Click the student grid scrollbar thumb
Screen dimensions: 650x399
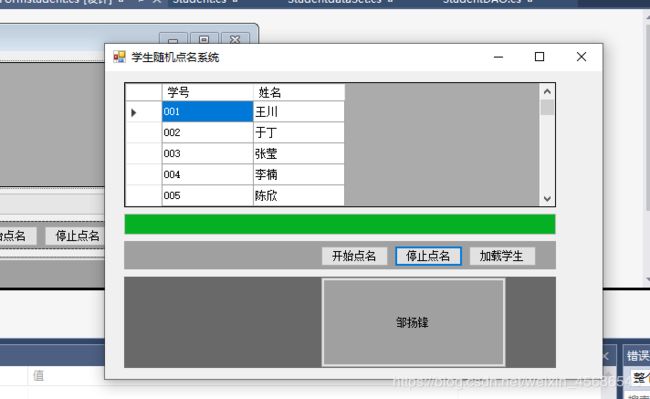tap(547, 107)
